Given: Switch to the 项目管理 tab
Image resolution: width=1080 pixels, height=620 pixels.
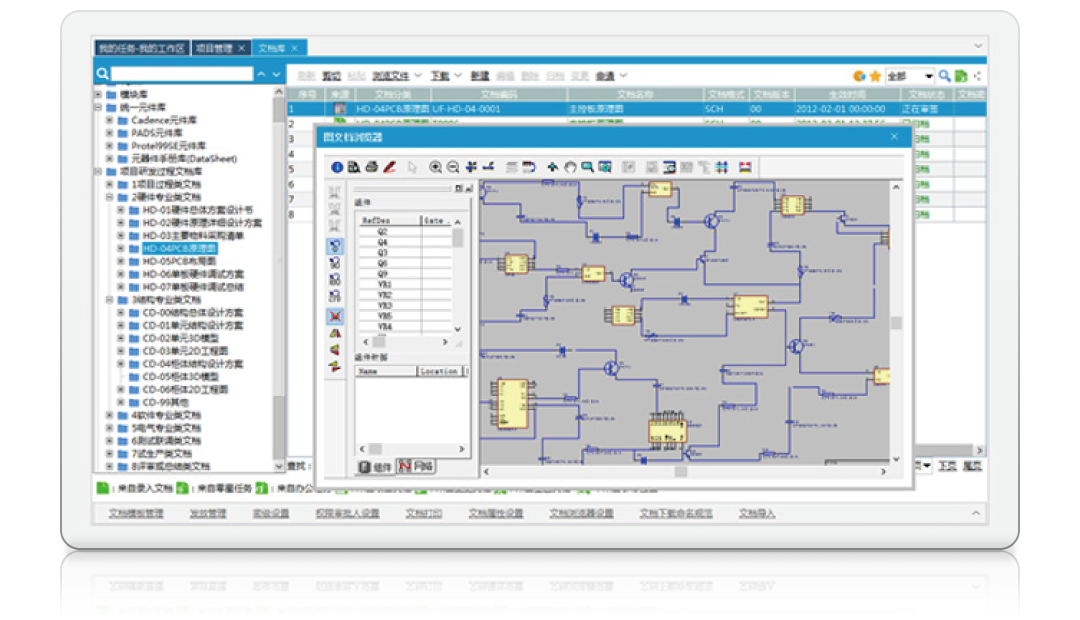Looking at the screenshot, I should (x=215, y=48).
